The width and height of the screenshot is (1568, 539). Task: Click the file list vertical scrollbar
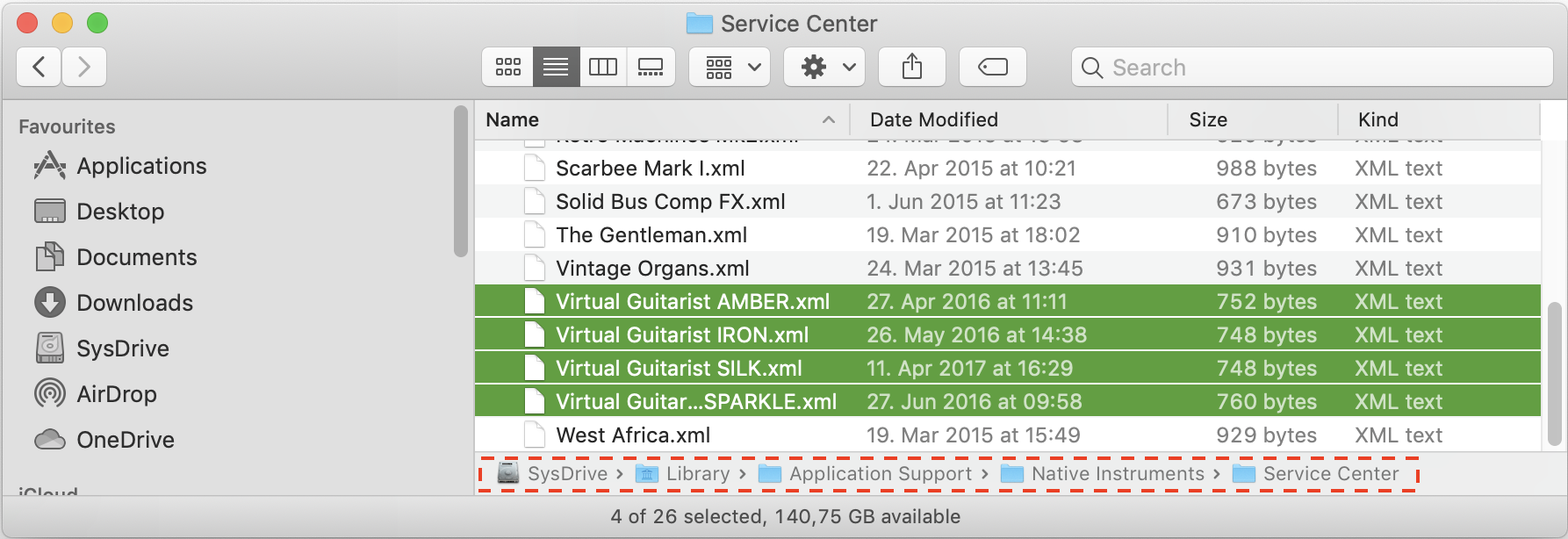point(1555,373)
